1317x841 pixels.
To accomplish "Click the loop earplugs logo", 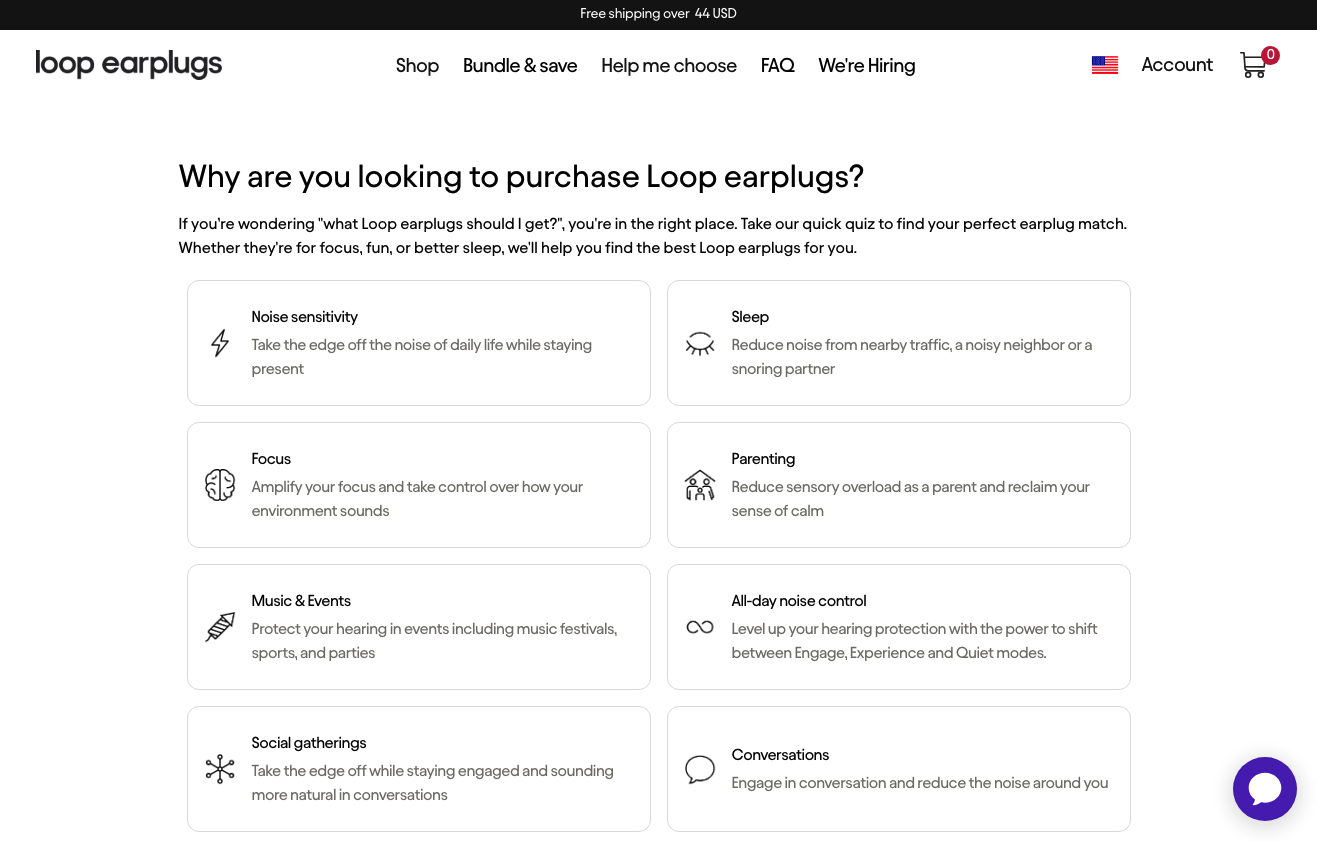I will click(x=129, y=64).
